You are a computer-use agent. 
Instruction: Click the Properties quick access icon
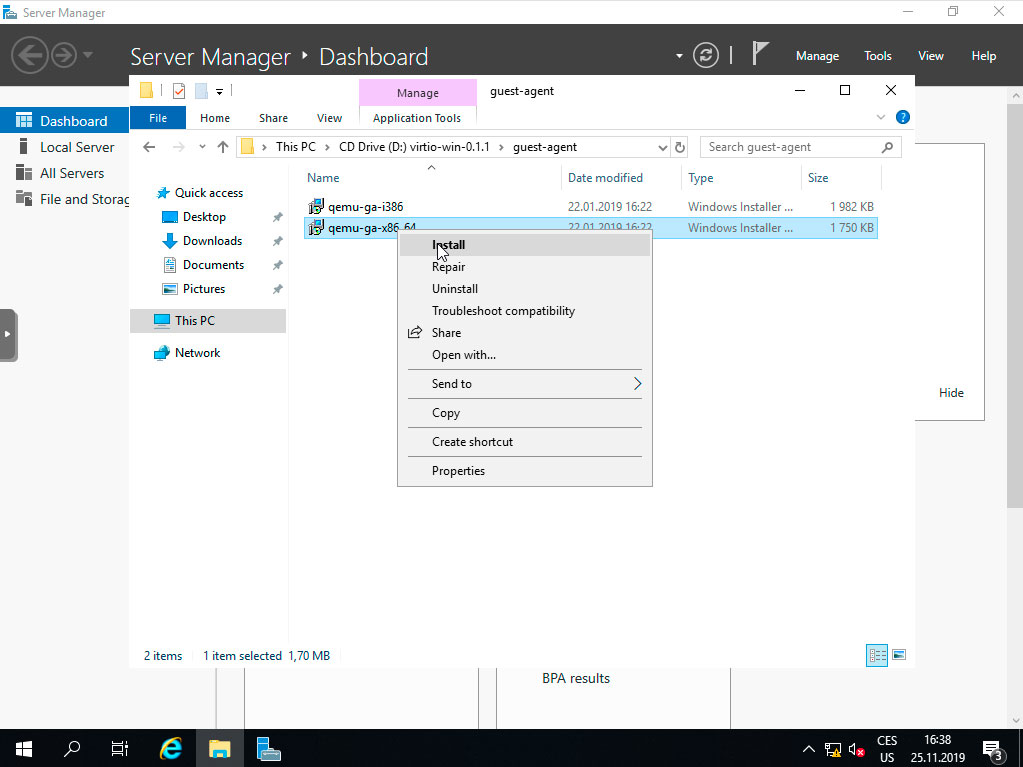coord(179,90)
